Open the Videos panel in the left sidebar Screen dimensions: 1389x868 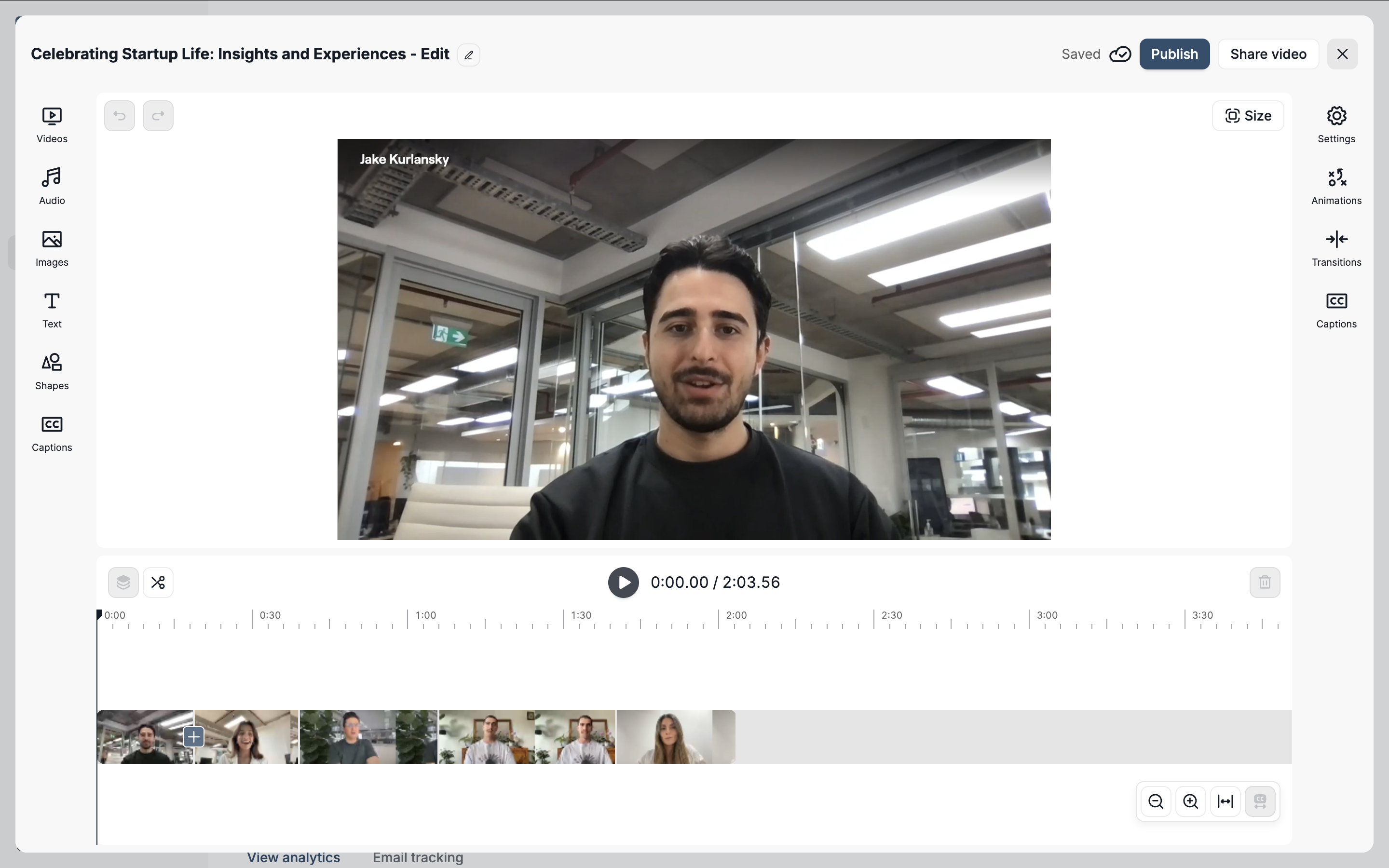[52, 125]
